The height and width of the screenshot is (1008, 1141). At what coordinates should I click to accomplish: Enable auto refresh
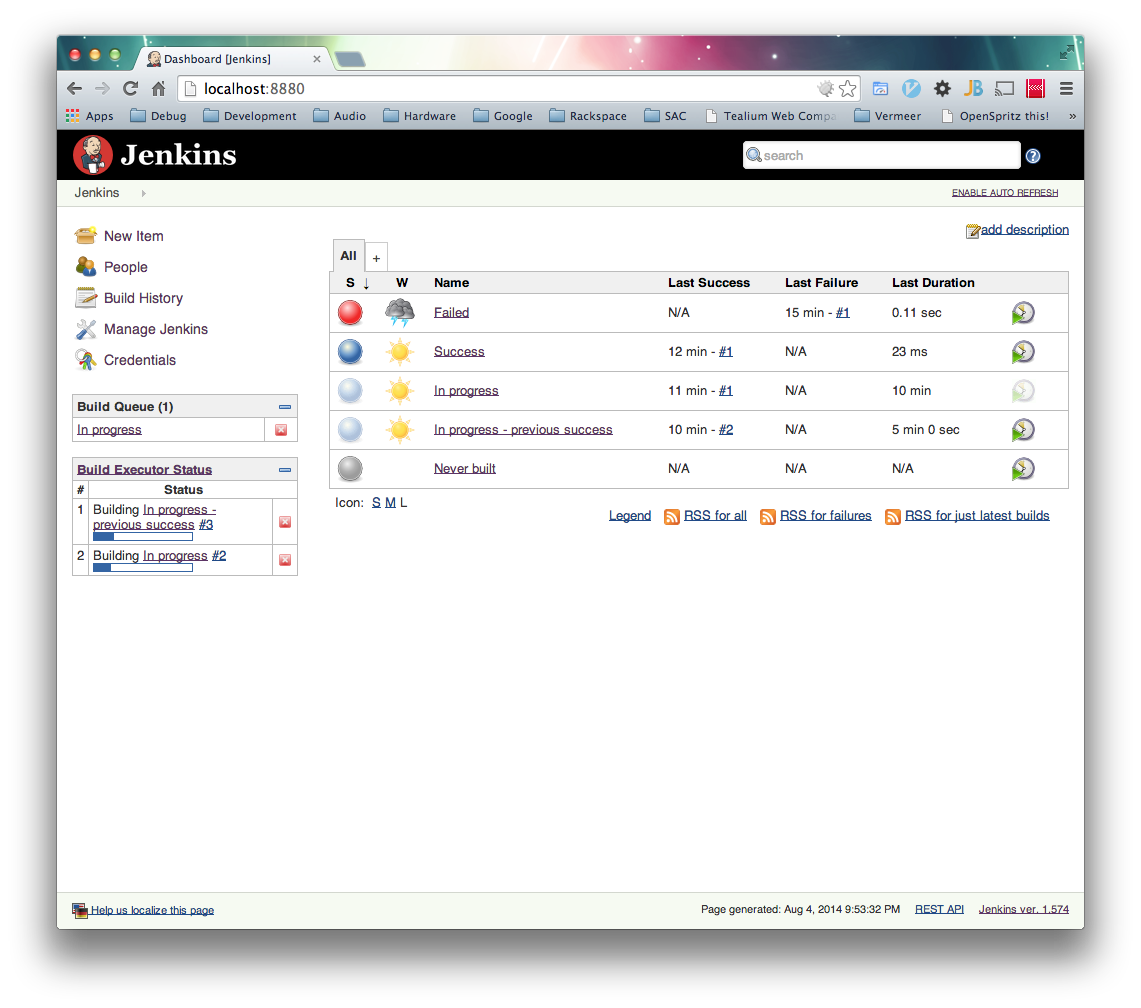point(1005,192)
